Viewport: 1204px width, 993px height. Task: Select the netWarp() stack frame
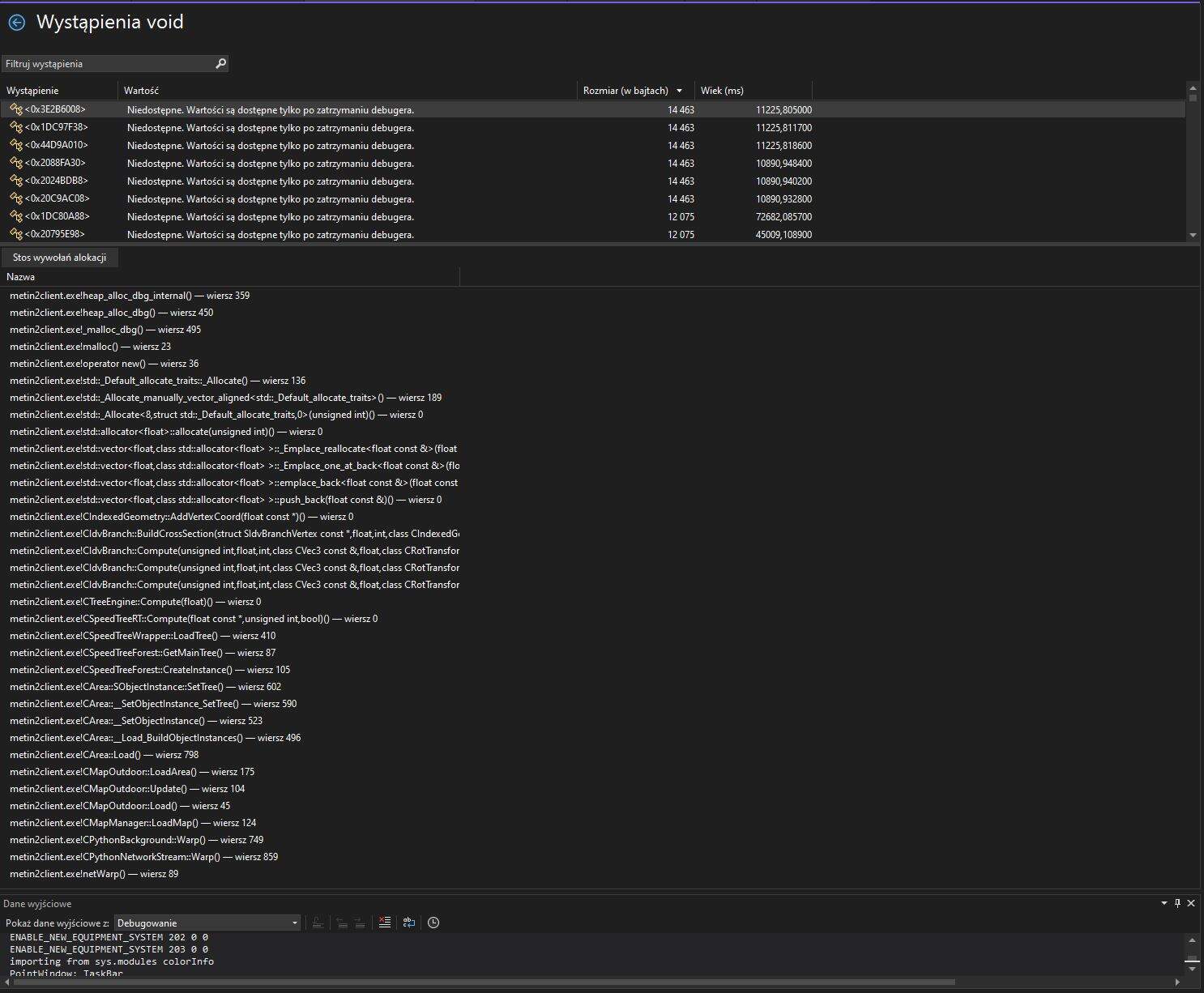pos(94,874)
